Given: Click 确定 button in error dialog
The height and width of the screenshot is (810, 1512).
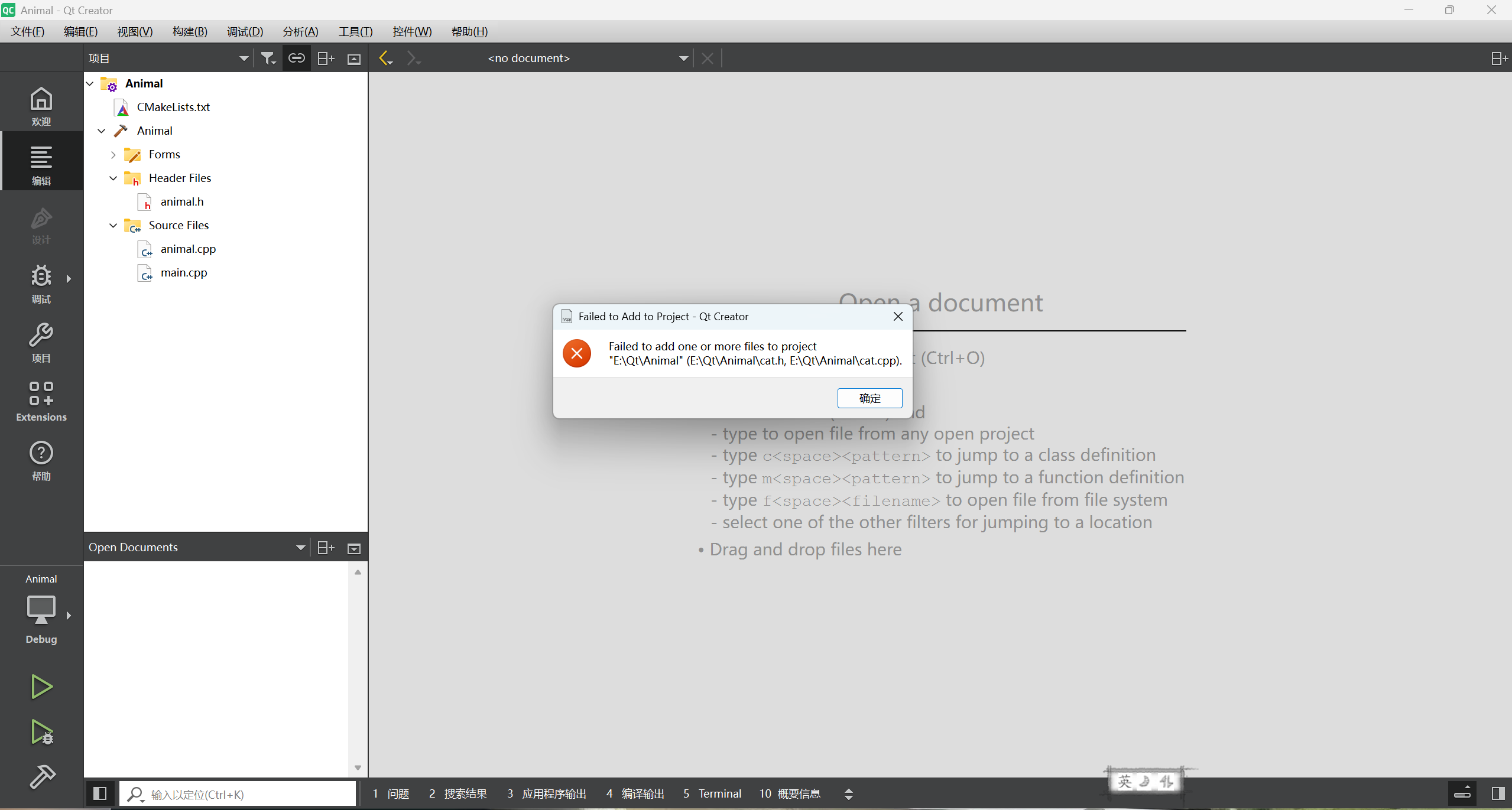Looking at the screenshot, I should [869, 398].
